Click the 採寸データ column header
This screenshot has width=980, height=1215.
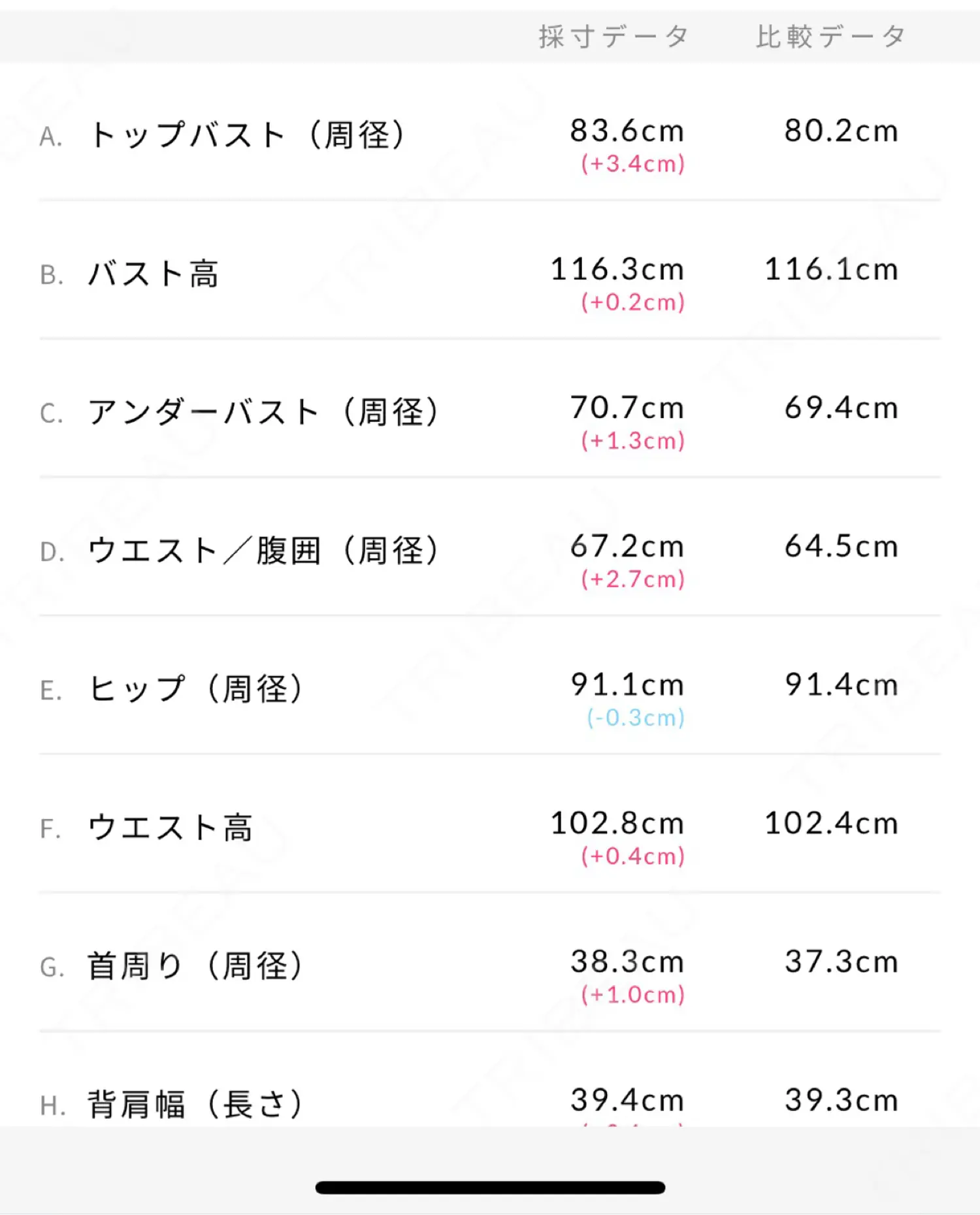click(x=613, y=37)
